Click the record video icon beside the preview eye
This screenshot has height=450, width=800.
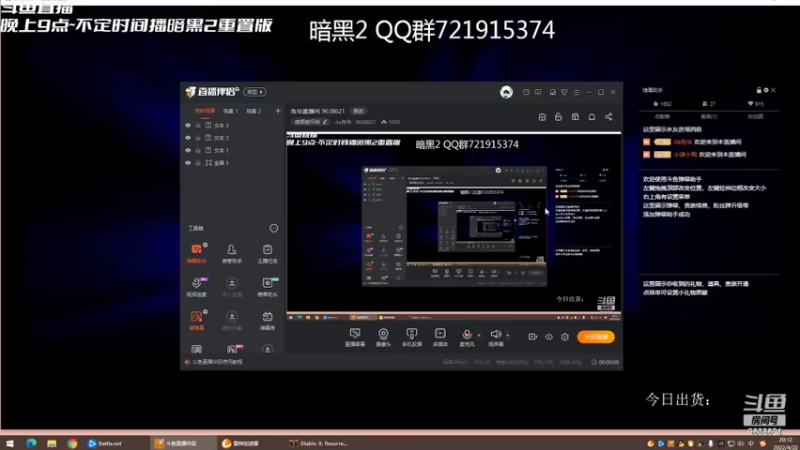532,337
